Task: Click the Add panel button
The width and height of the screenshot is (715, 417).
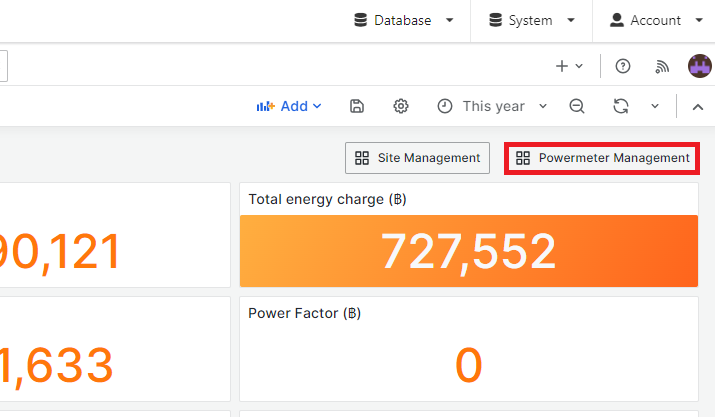Action: (x=289, y=106)
